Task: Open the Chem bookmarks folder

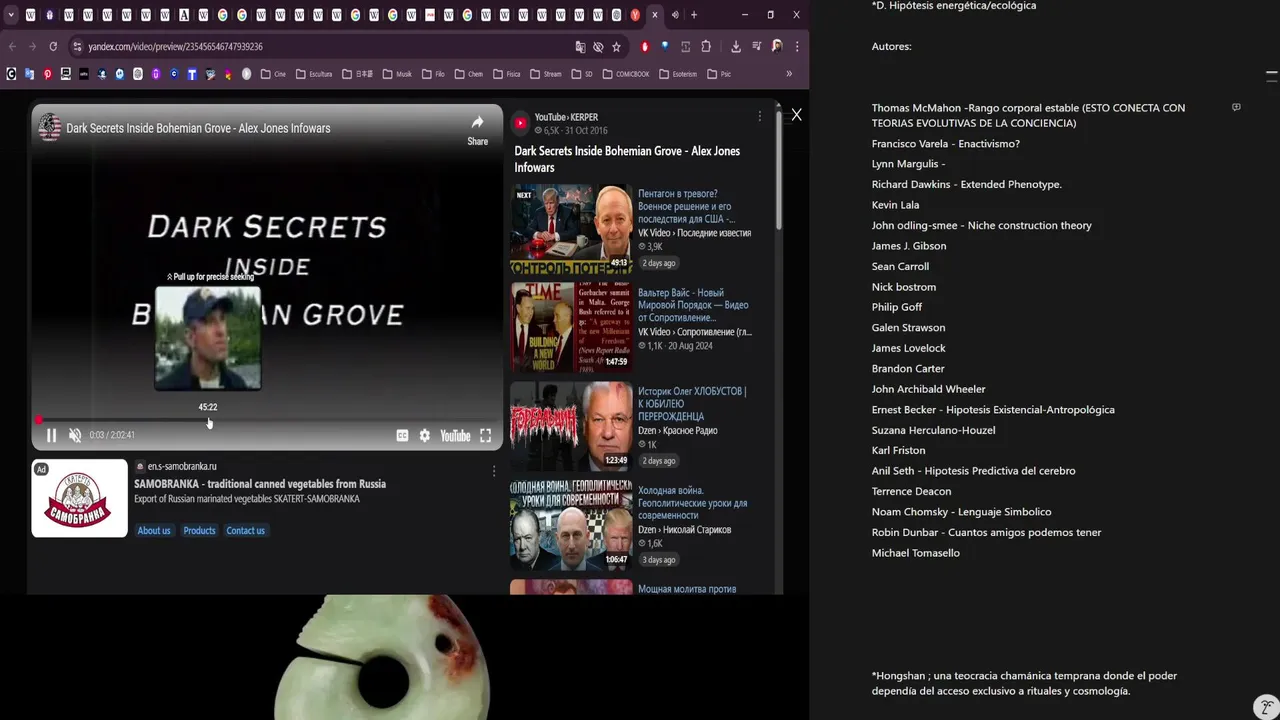Action: tap(469, 74)
